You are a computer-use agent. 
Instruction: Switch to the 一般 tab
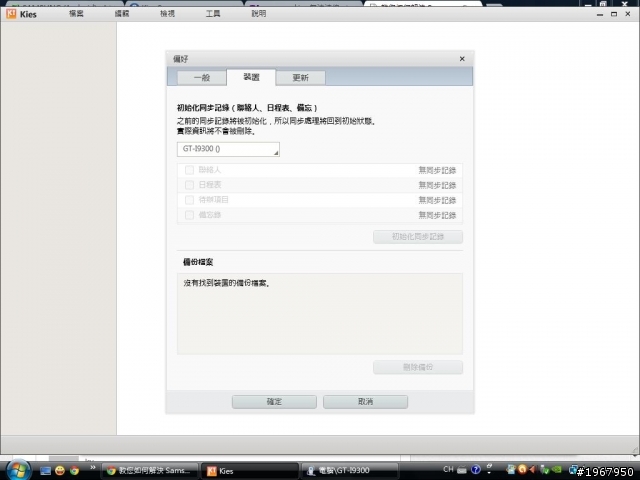(202, 78)
